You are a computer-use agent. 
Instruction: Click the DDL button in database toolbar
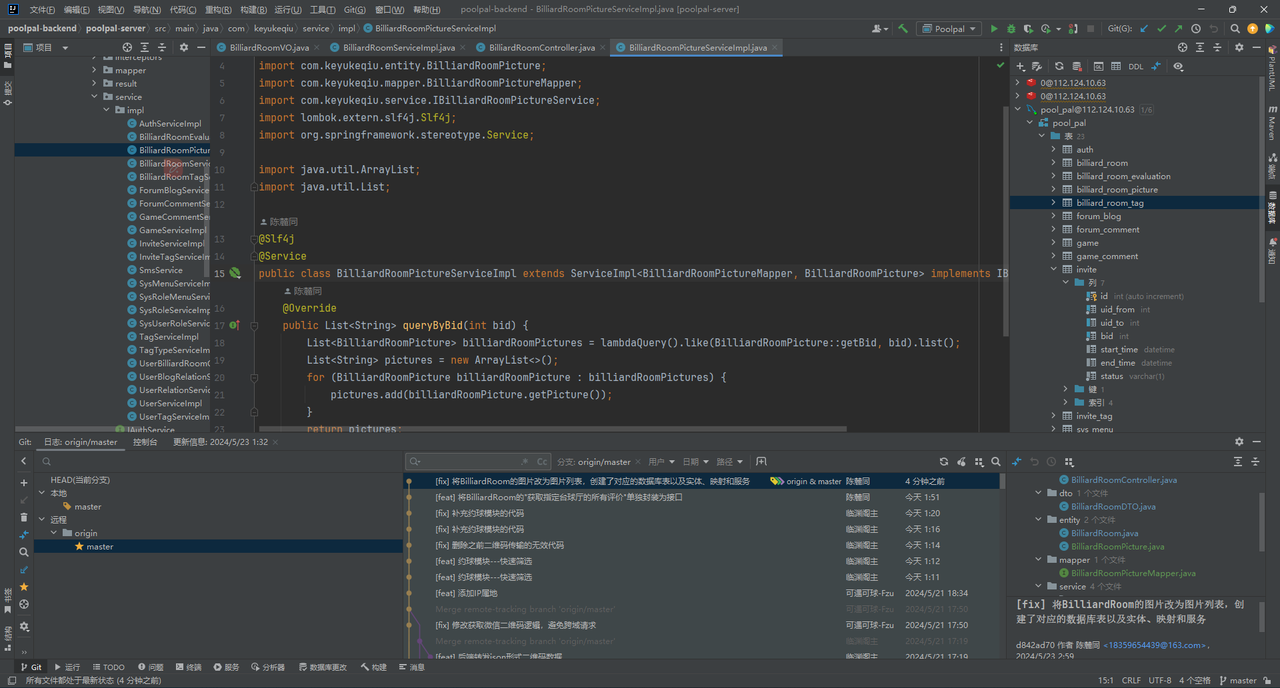click(x=1135, y=67)
